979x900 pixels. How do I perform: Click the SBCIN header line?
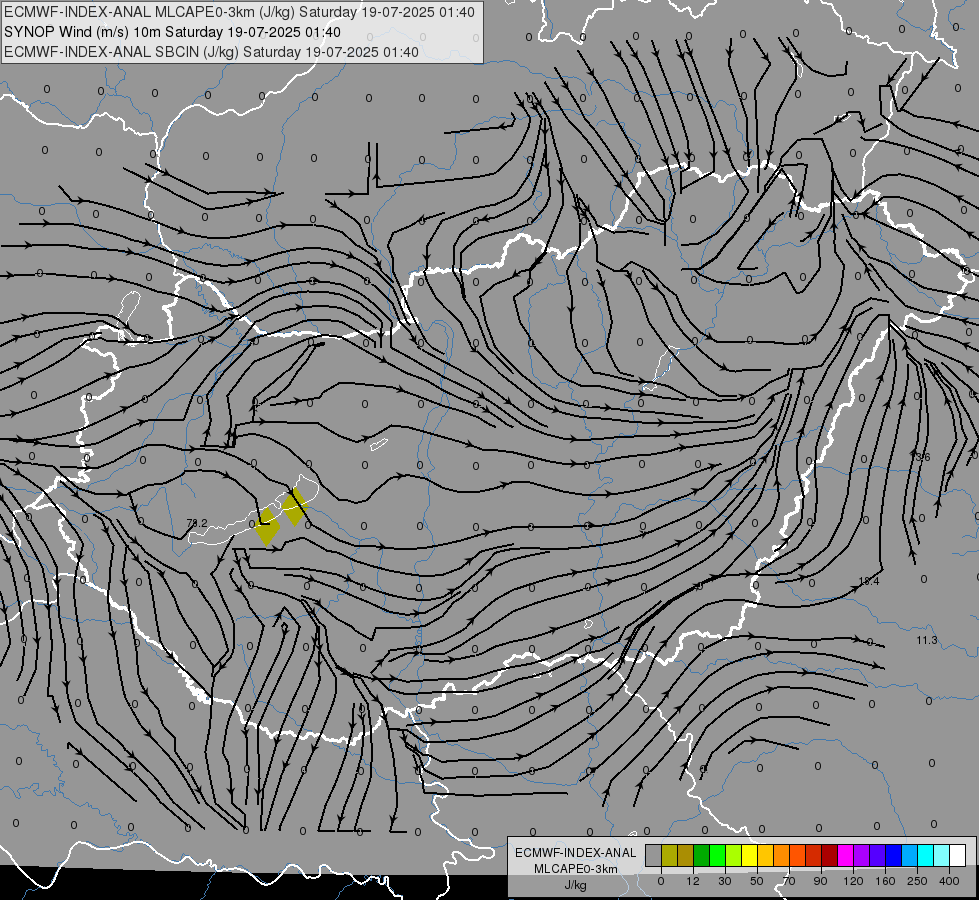click(211, 52)
